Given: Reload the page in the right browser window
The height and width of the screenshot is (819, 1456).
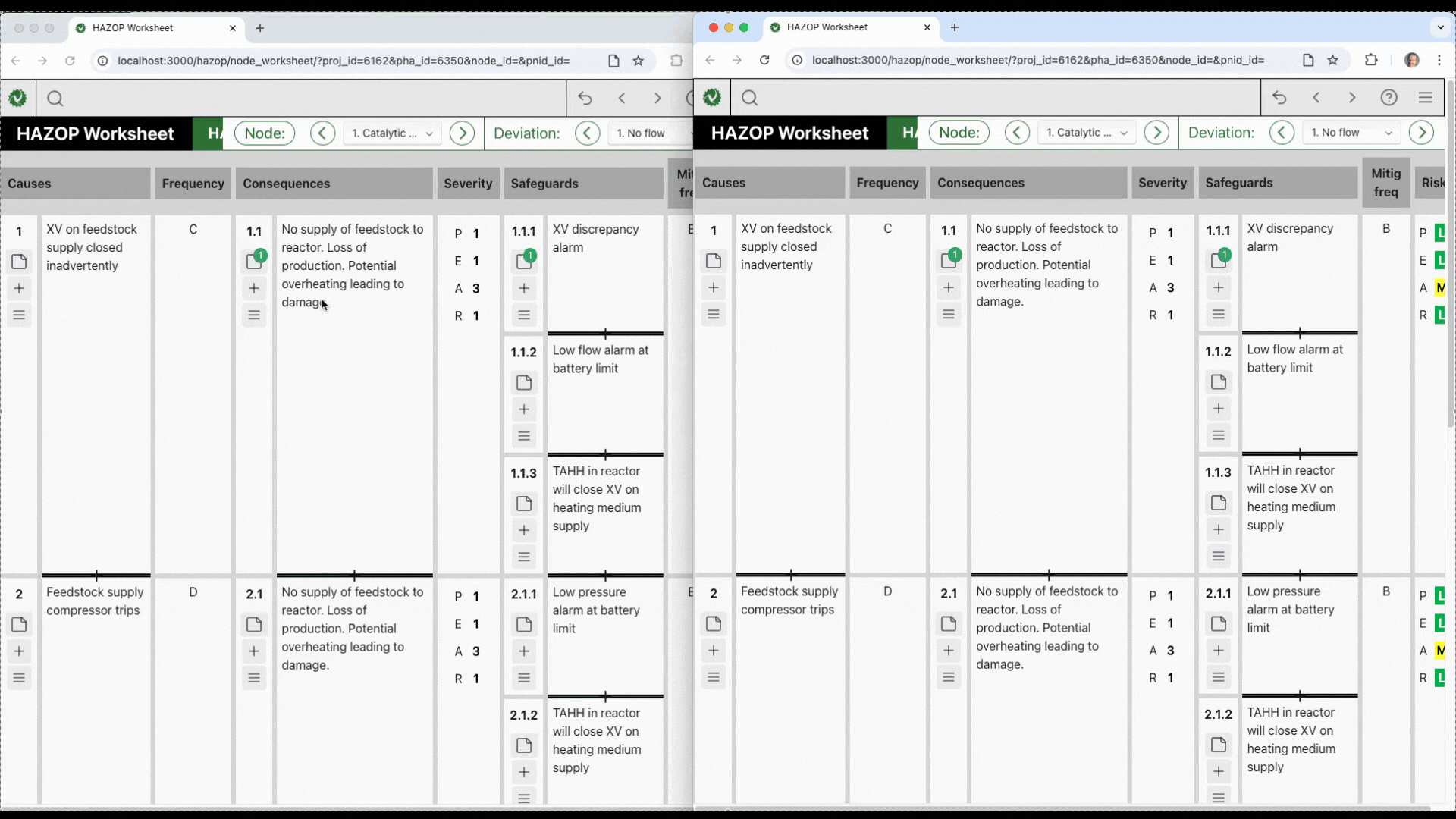Looking at the screenshot, I should pyautogui.click(x=764, y=60).
